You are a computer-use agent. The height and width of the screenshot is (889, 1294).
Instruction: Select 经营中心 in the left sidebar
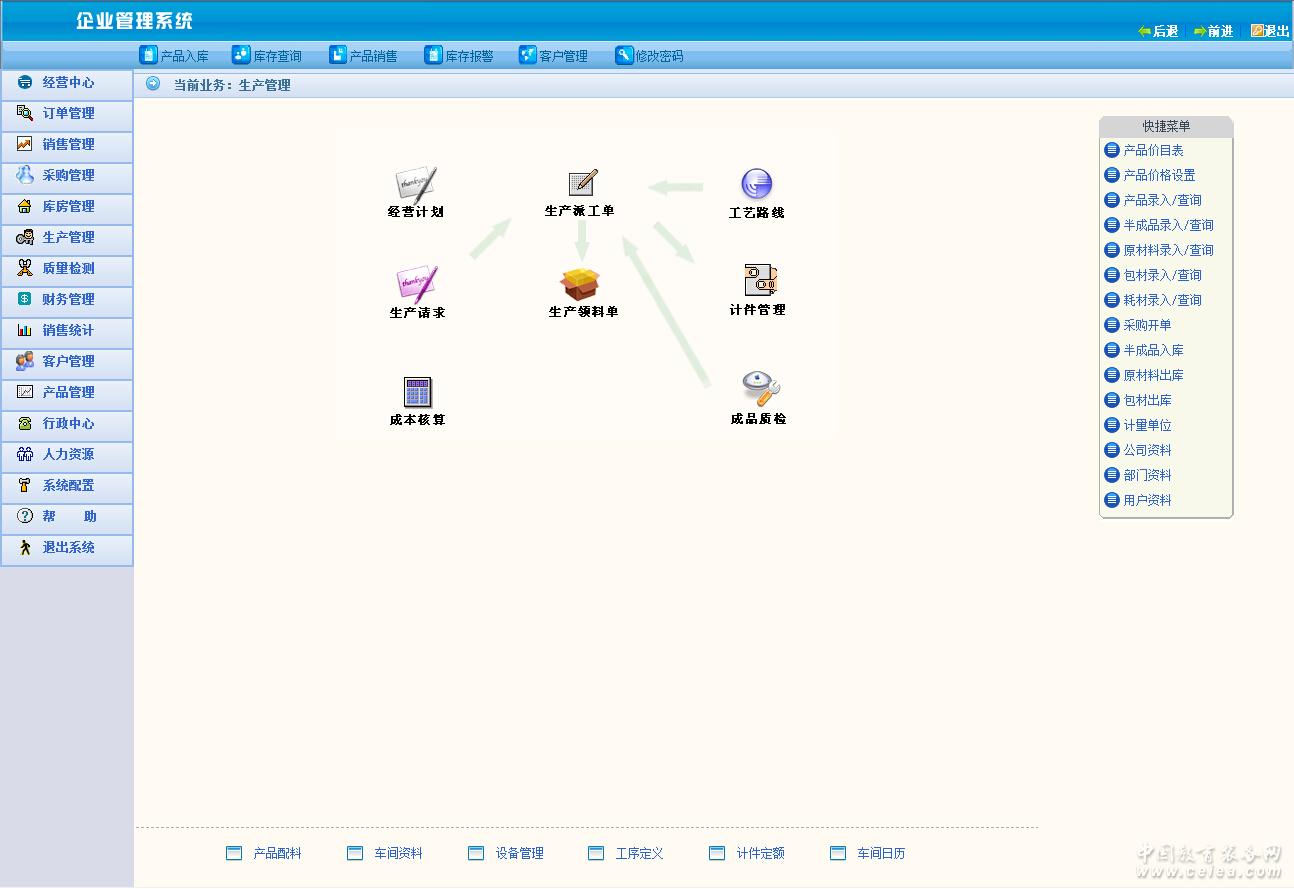tap(67, 83)
